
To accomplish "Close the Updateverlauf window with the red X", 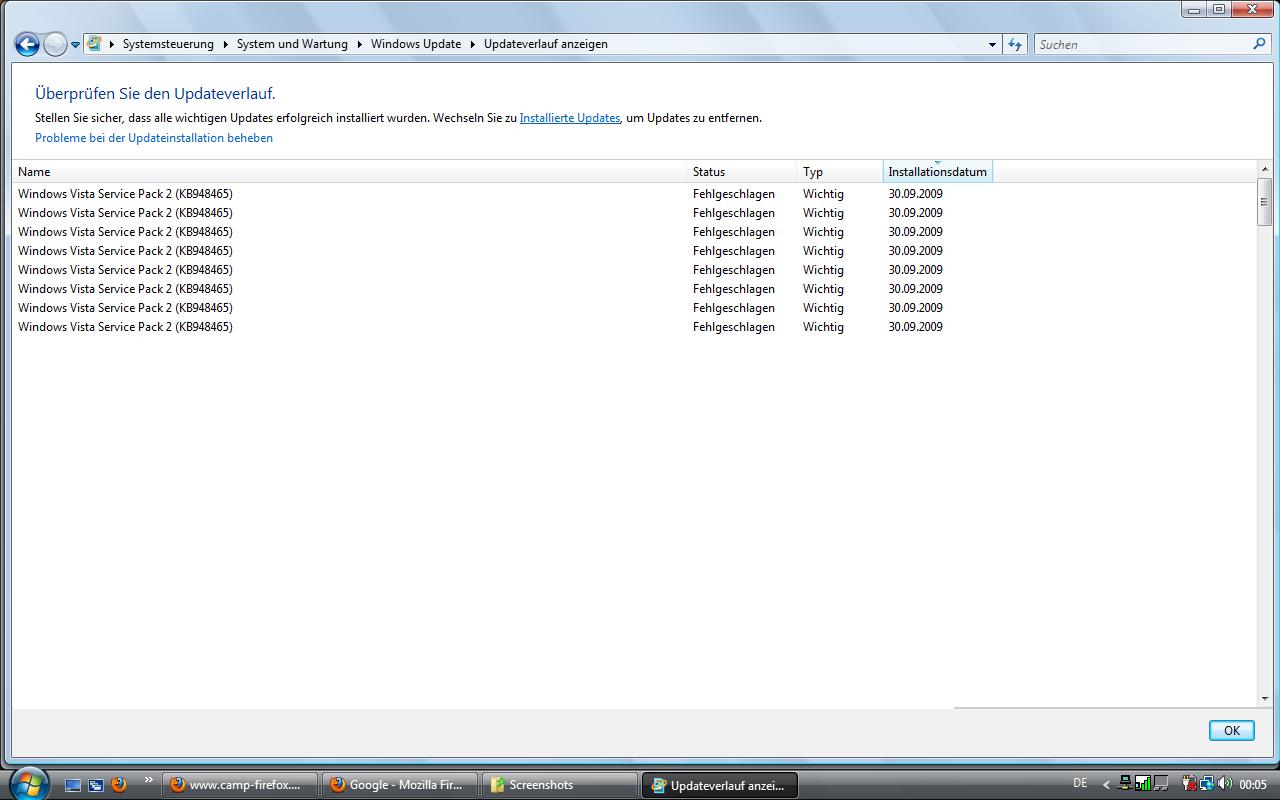I will 1254,10.
